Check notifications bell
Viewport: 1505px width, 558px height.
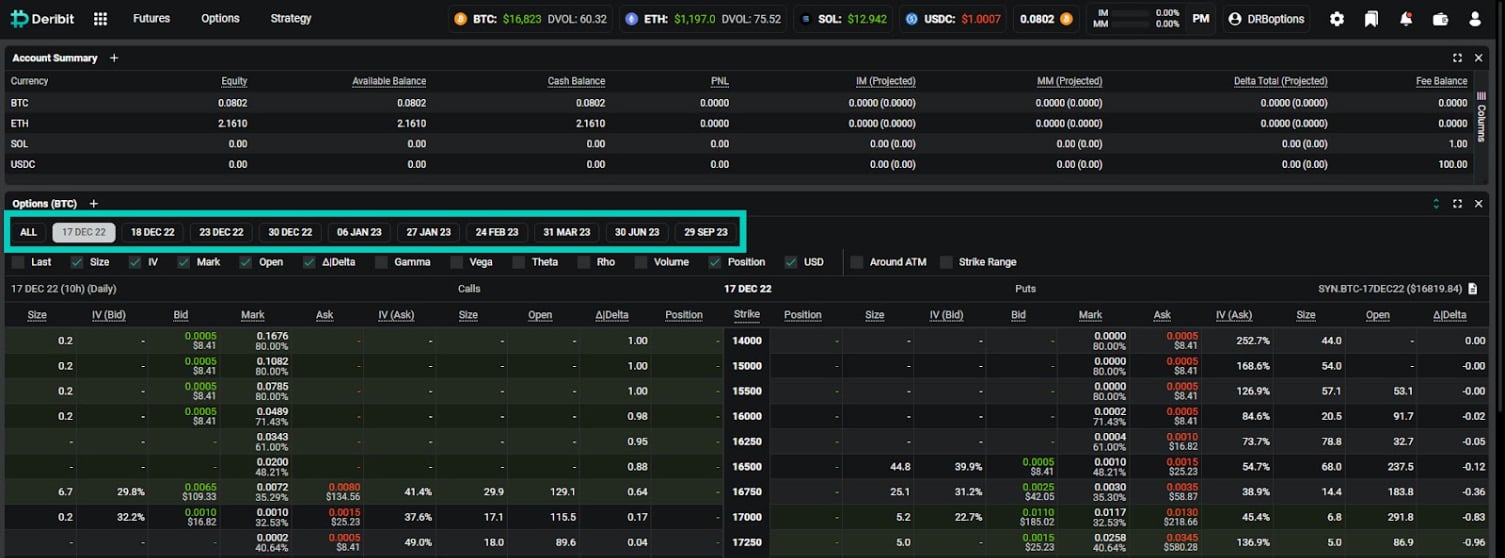point(1406,19)
